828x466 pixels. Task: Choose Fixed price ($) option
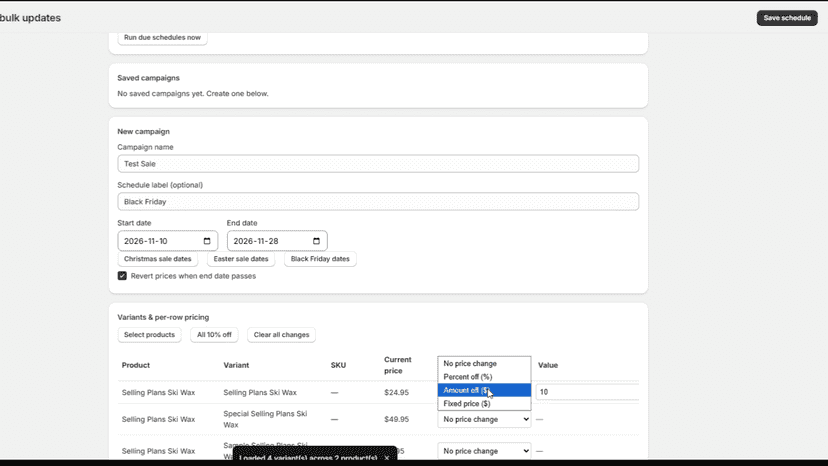coord(484,404)
